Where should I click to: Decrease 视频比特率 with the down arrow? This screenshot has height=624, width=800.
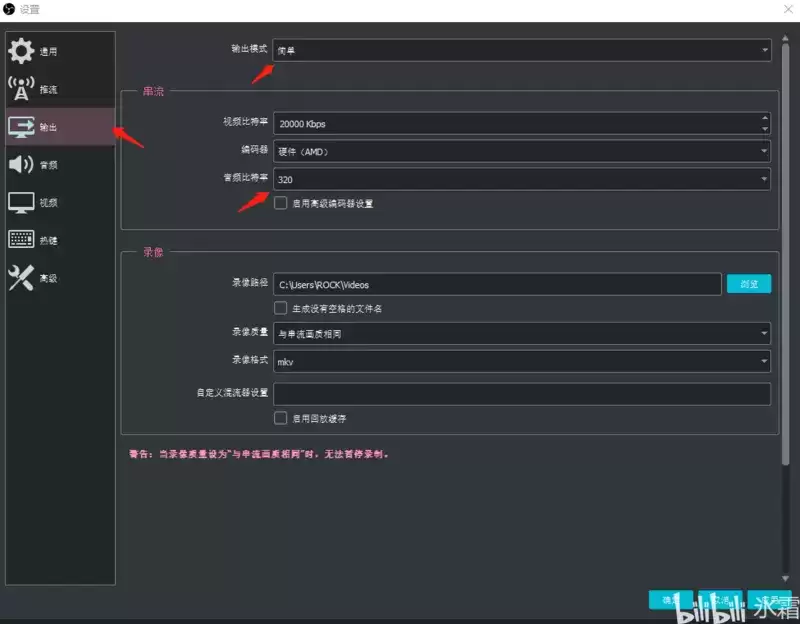click(764, 129)
